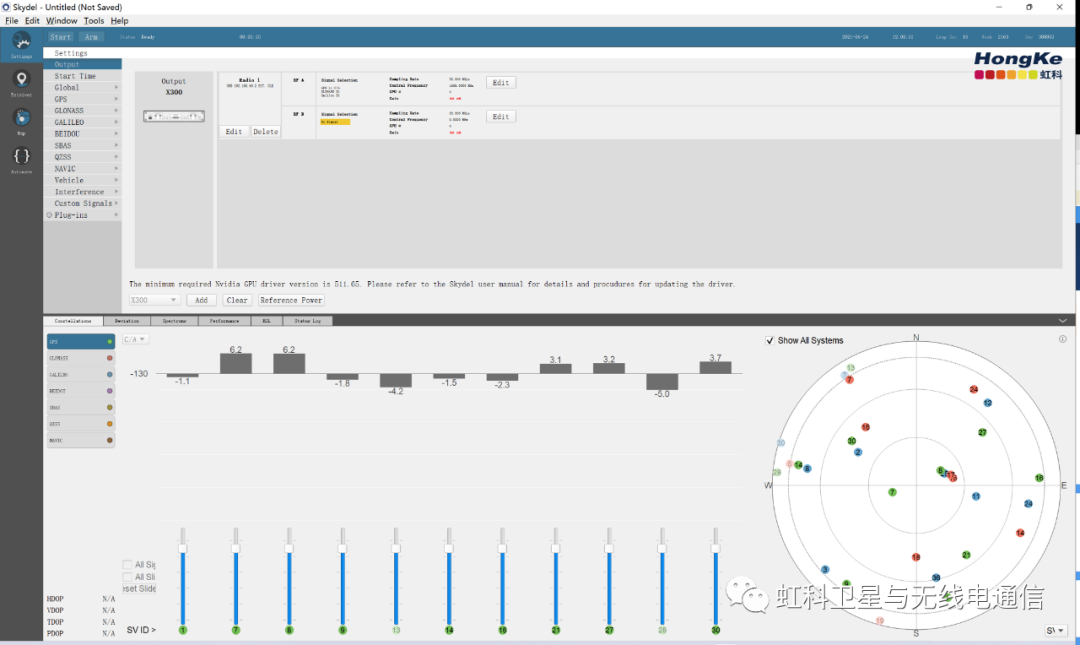Toggle the GLONASS constellation button
This screenshot has height=645, width=1080.
(x=81, y=358)
